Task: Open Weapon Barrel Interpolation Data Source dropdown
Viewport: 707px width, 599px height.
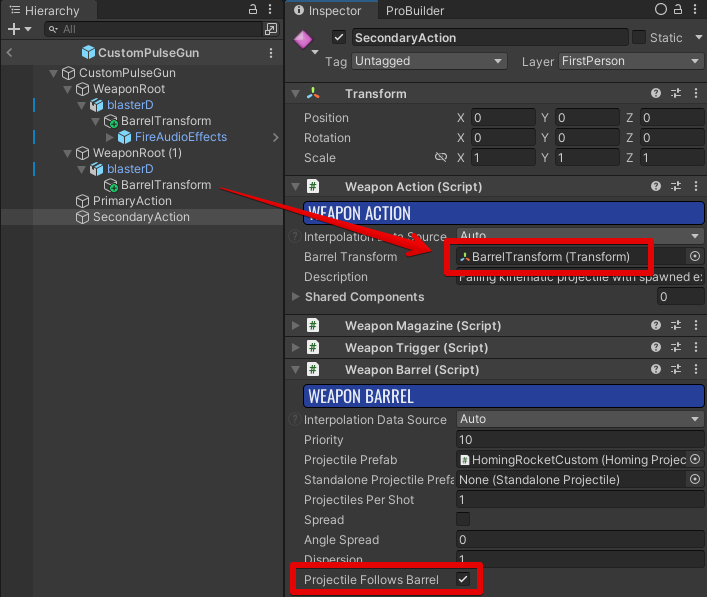Action: 580,419
